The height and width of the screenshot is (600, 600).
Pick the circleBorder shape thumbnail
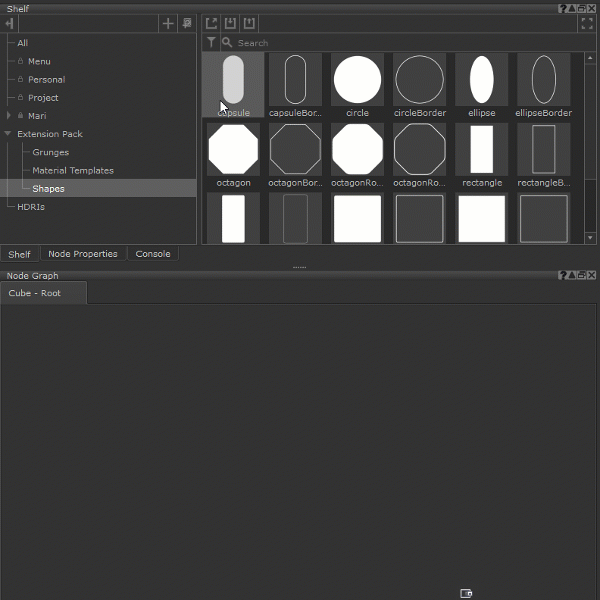coord(419,81)
